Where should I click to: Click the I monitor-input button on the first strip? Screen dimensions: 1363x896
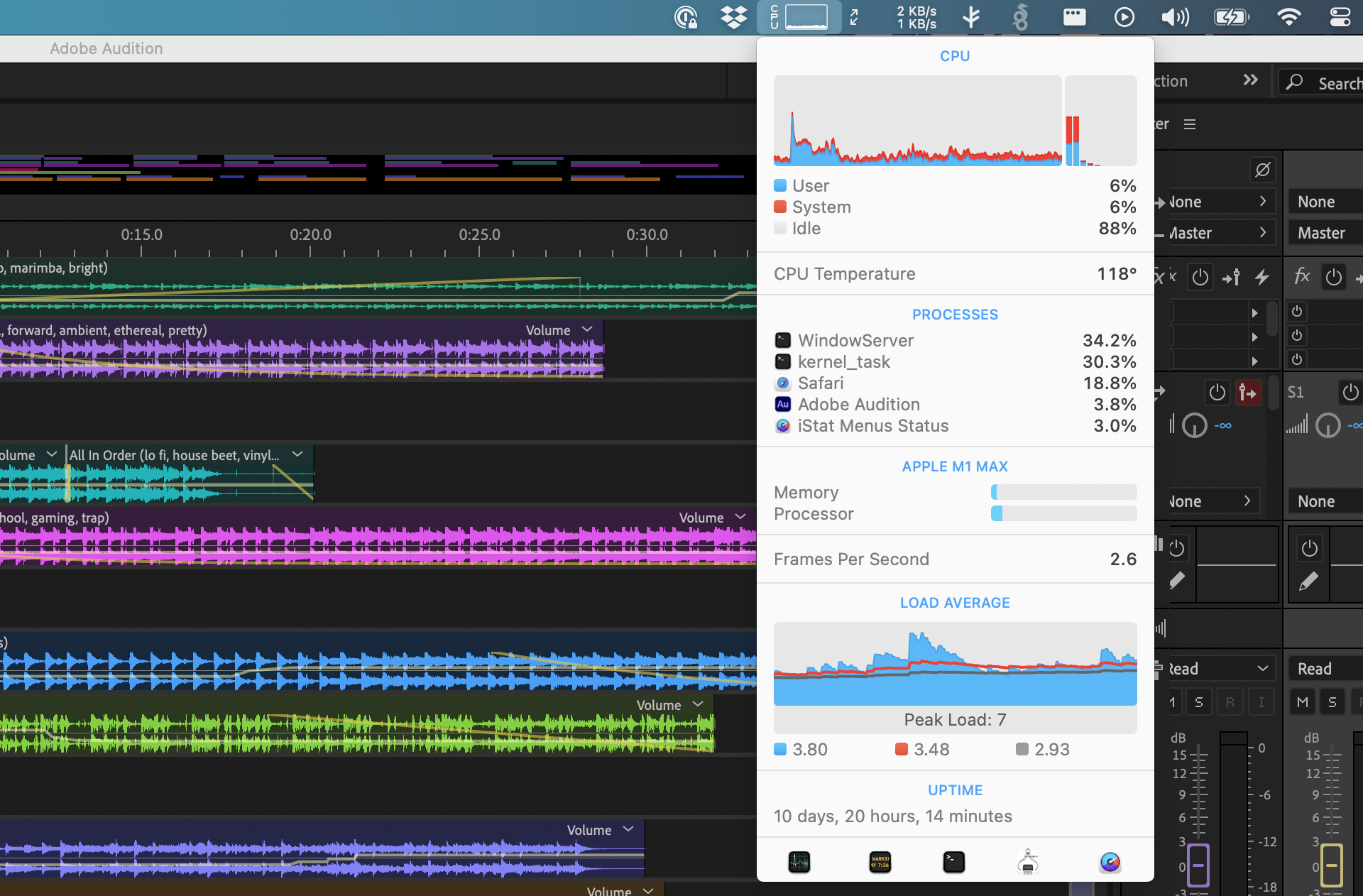[1261, 702]
